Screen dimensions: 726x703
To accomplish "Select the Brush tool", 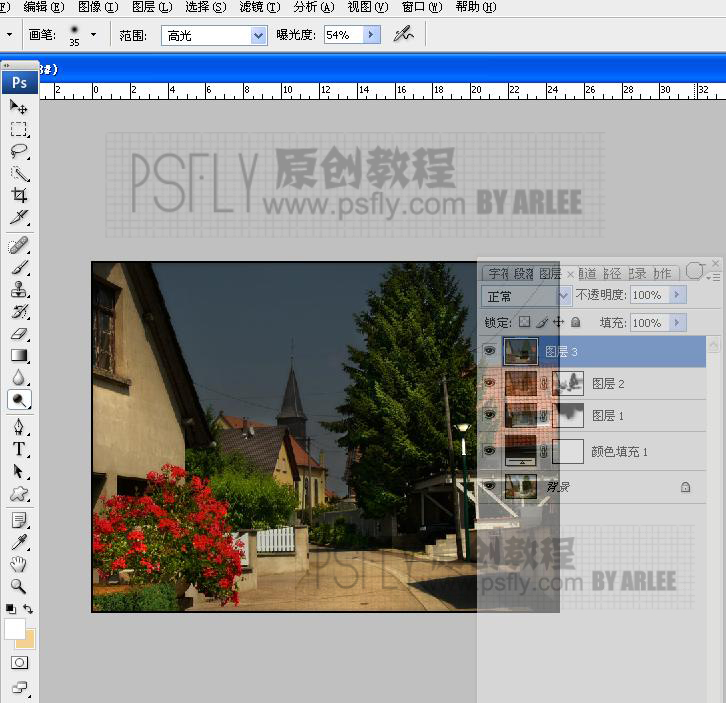I will 19,268.
